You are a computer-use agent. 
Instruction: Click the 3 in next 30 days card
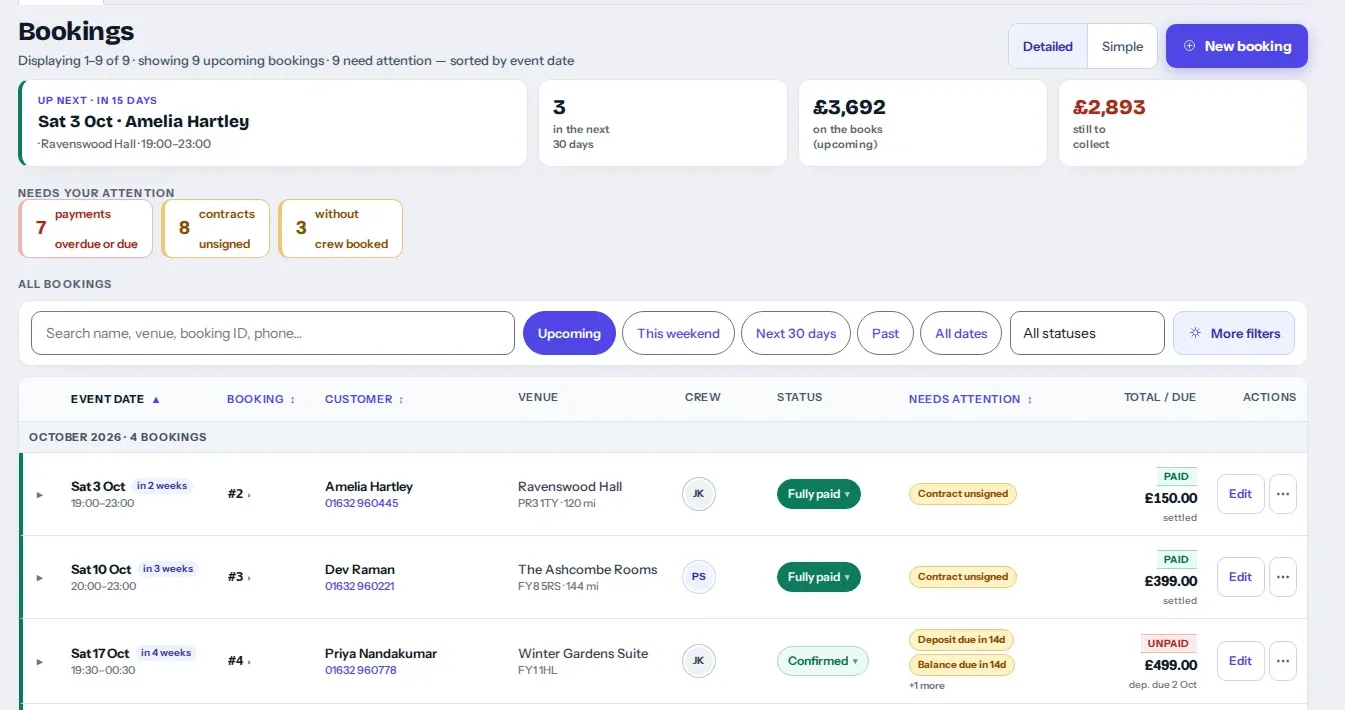tap(663, 123)
